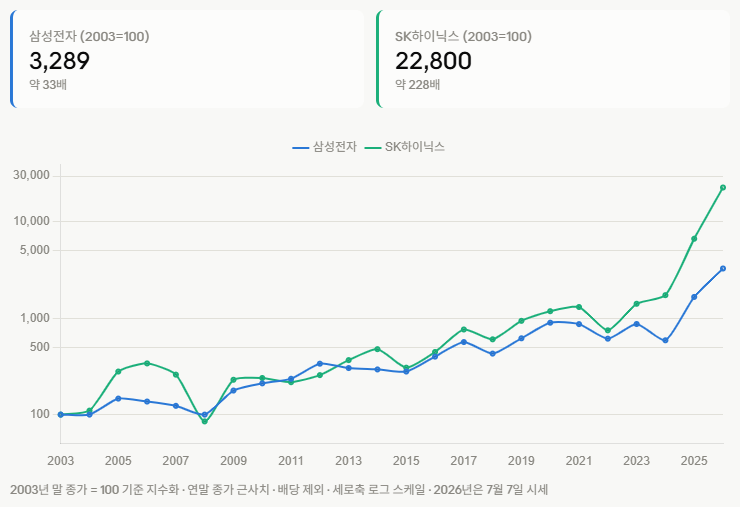
Task: Click the 2019 x-axis label
Action: point(521,461)
